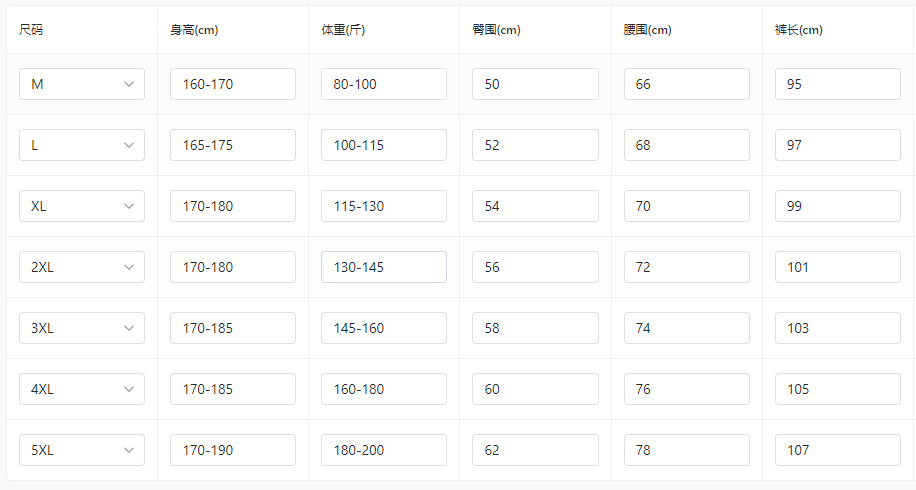Select the weight field showing 130-145
The width and height of the screenshot is (916, 490).
coord(384,267)
